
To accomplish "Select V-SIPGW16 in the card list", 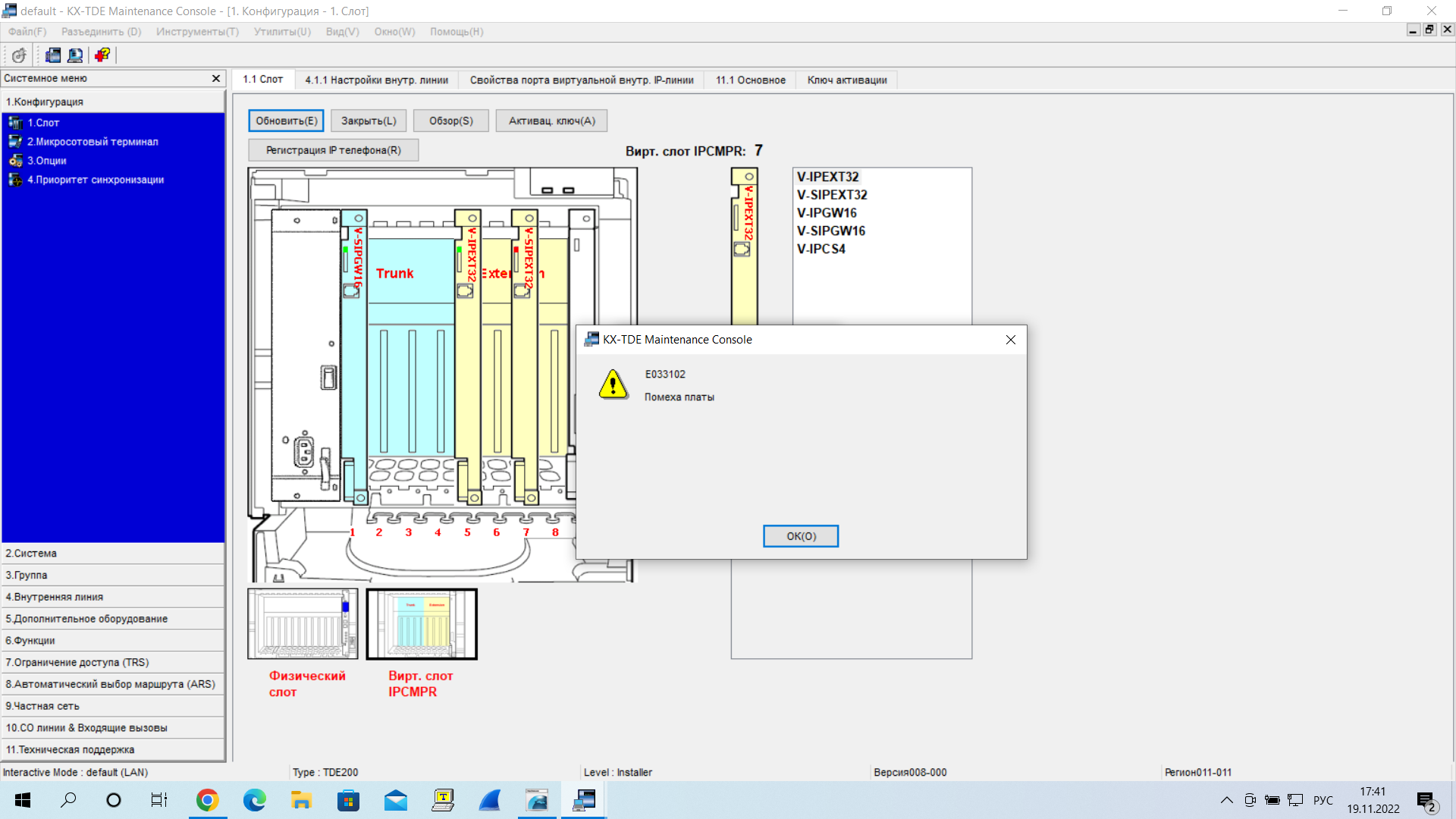I will click(x=831, y=231).
